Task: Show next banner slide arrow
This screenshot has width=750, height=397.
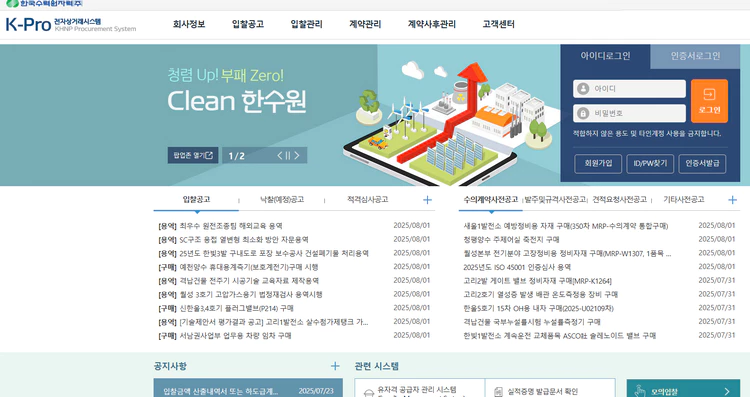Action: [x=297, y=155]
